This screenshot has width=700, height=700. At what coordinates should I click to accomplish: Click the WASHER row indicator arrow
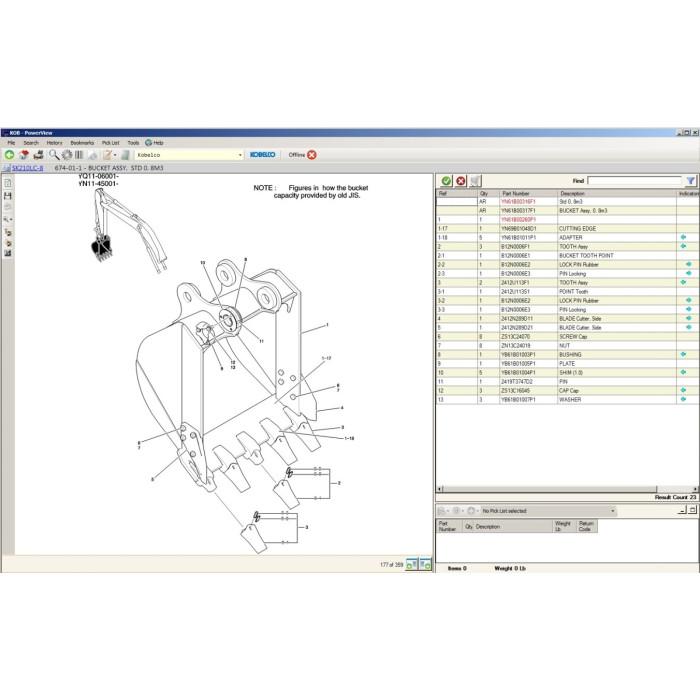(x=683, y=399)
